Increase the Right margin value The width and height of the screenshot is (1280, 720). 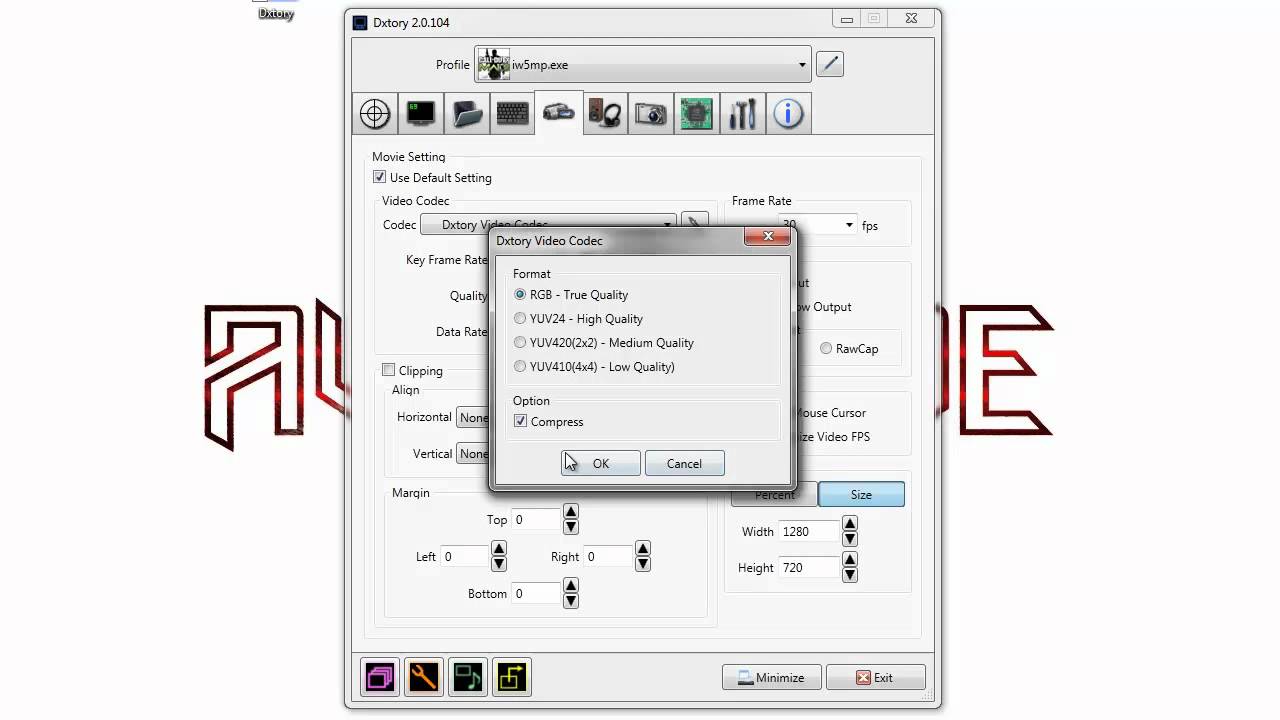pyautogui.click(x=643, y=549)
